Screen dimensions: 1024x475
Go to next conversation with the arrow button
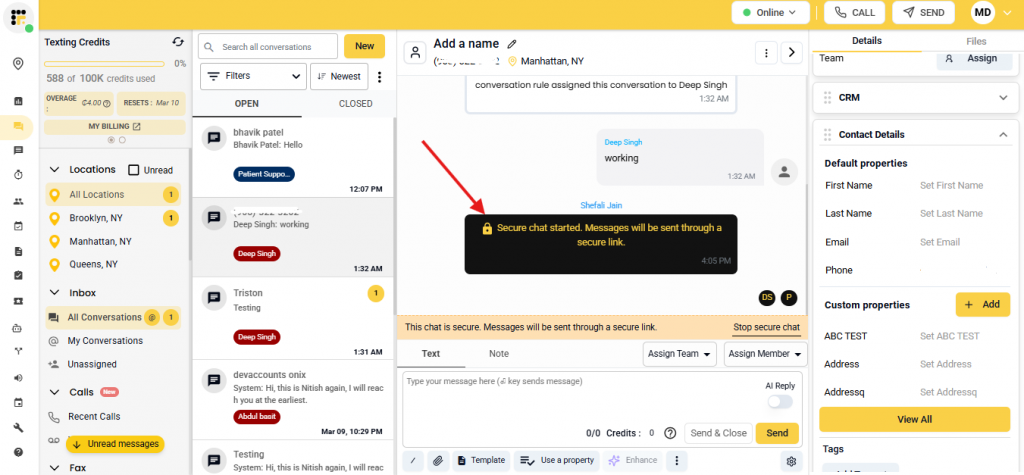point(792,52)
